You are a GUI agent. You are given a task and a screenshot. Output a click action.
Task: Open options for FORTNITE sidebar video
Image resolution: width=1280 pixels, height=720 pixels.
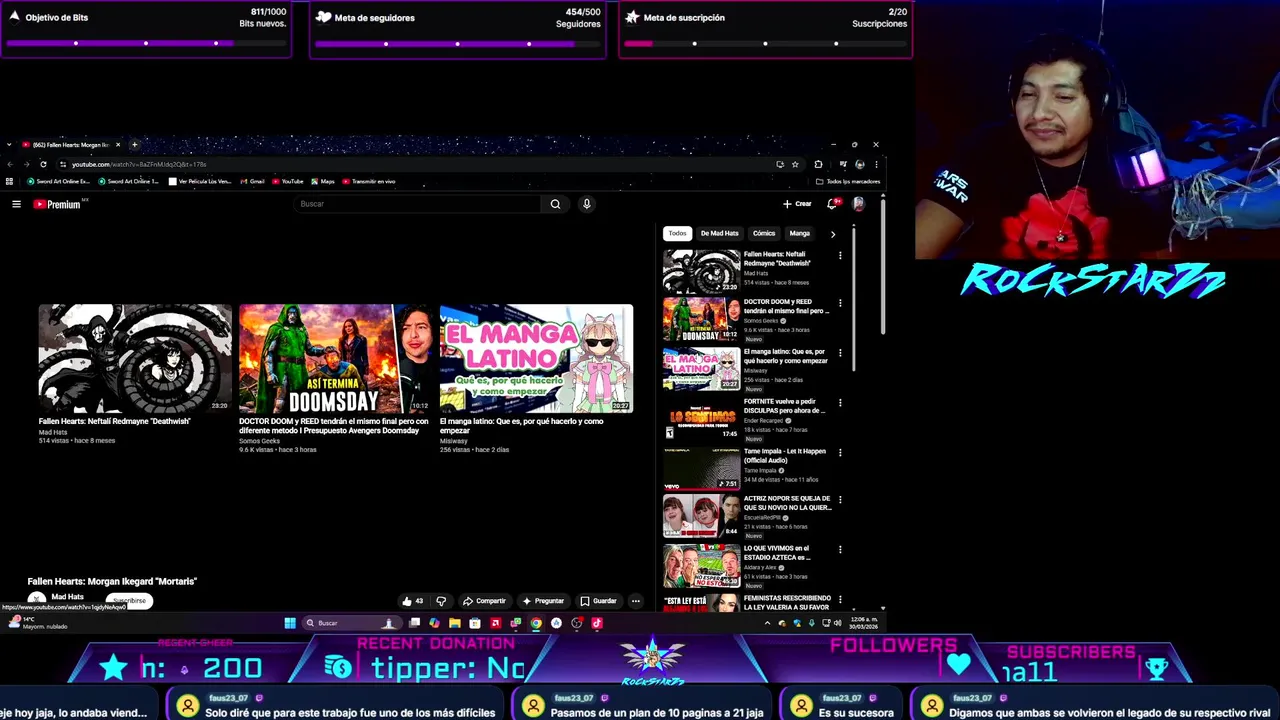(840, 403)
